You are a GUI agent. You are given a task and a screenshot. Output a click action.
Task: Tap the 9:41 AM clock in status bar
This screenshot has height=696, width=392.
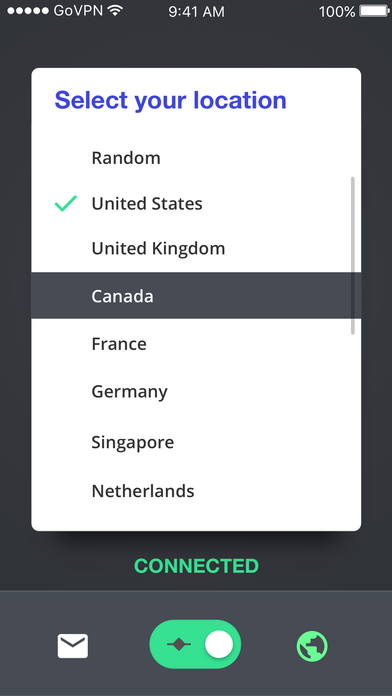pos(196,12)
